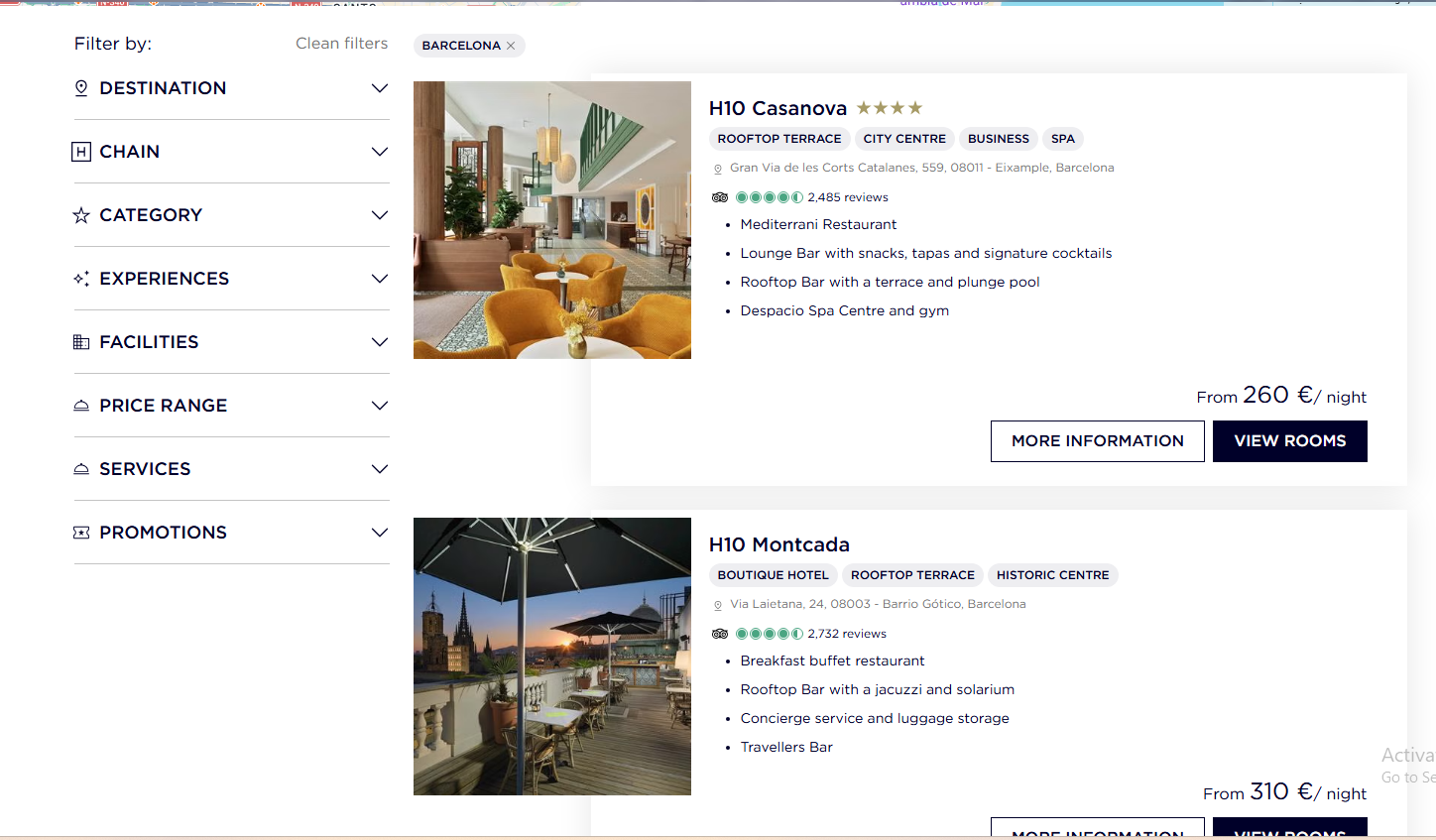The height and width of the screenshot is (840, 1436).
Task: Open H10 Casanova lobby photo
Action: [x=552, y=220]
